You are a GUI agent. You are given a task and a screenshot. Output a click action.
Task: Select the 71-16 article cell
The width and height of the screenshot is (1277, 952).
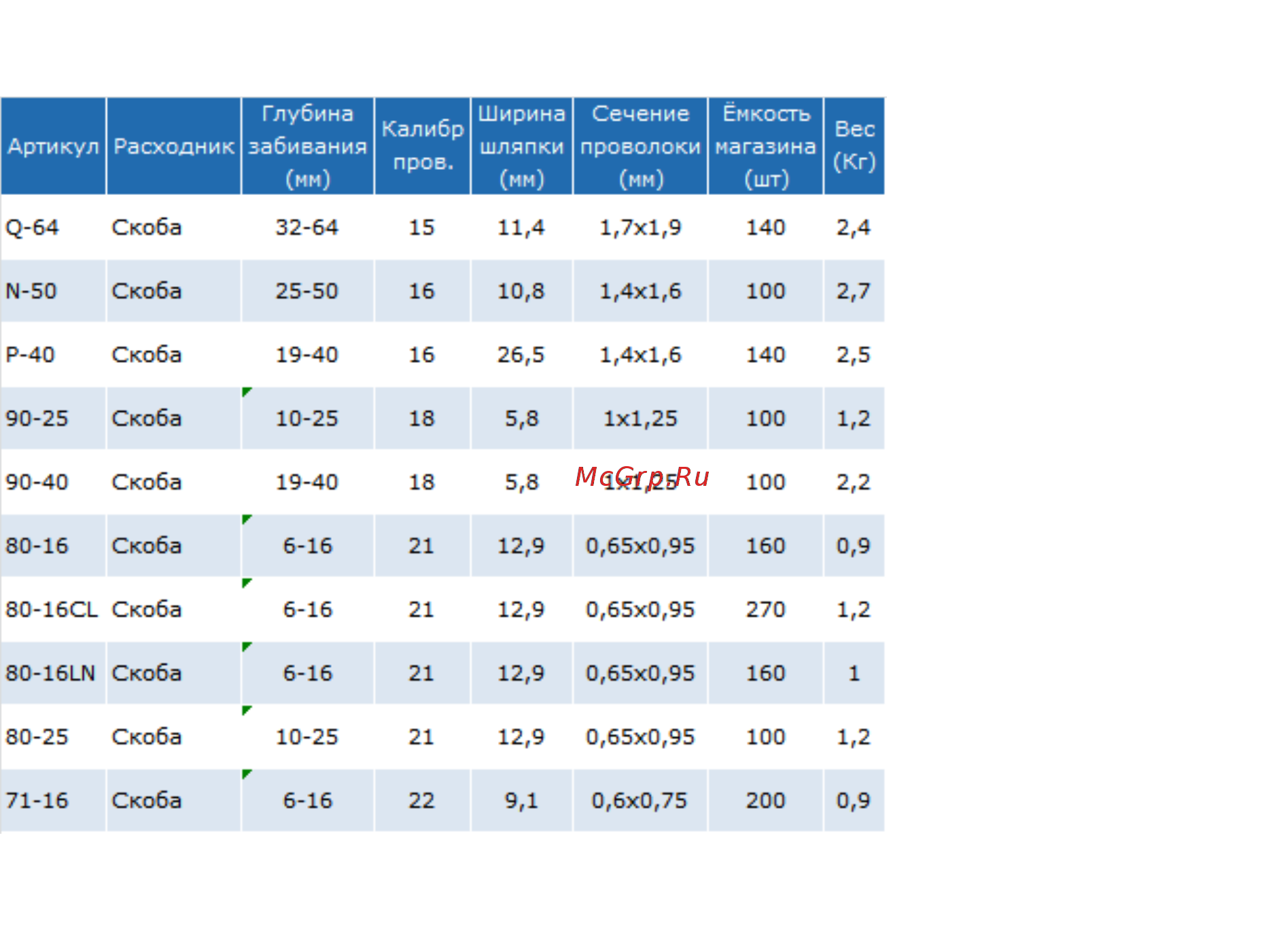point(53,800)
